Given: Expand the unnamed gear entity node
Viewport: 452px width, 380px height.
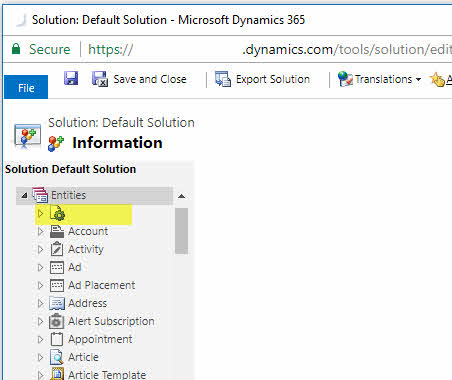Looking at the screenshot, I should tap(40, 213).
